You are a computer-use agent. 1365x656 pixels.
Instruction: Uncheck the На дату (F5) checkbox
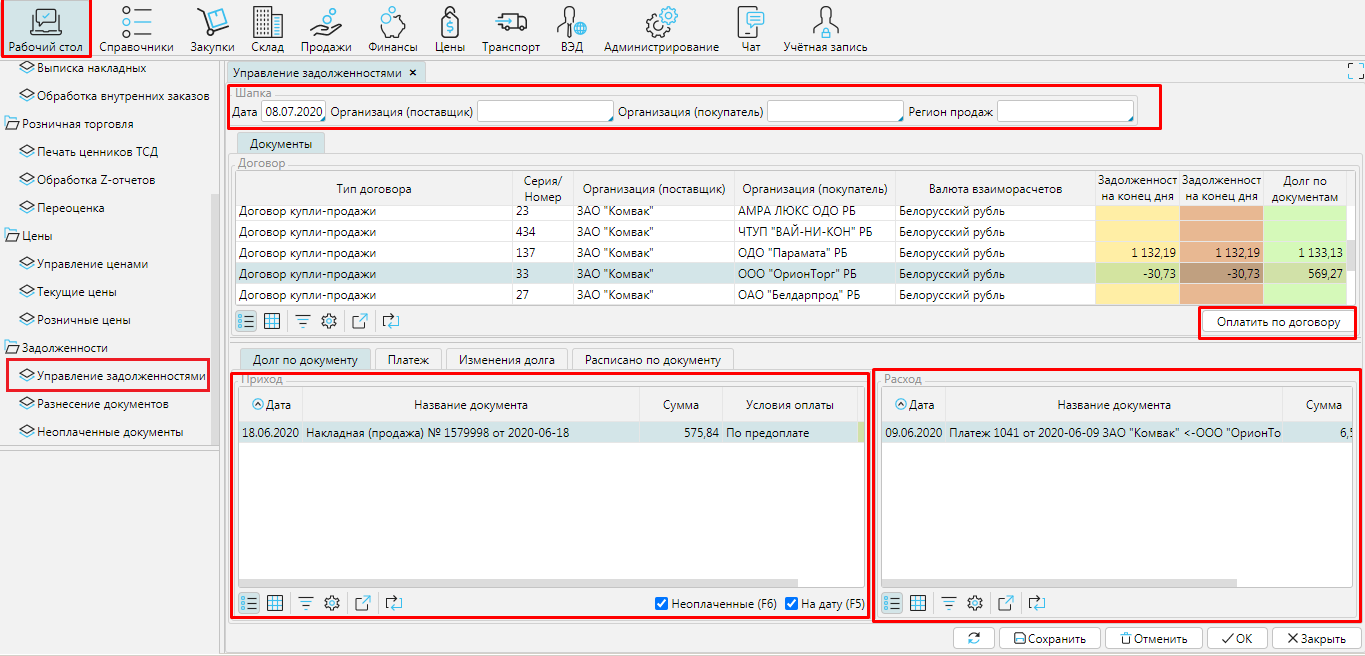point(791,604)
